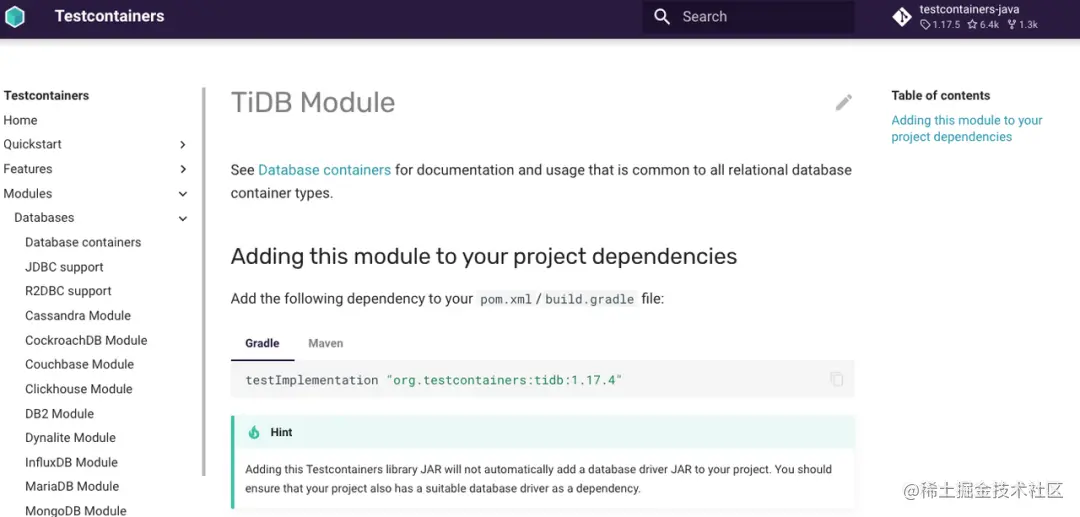
Task: Open R2DBC support page
Action: tap(68, 291)
